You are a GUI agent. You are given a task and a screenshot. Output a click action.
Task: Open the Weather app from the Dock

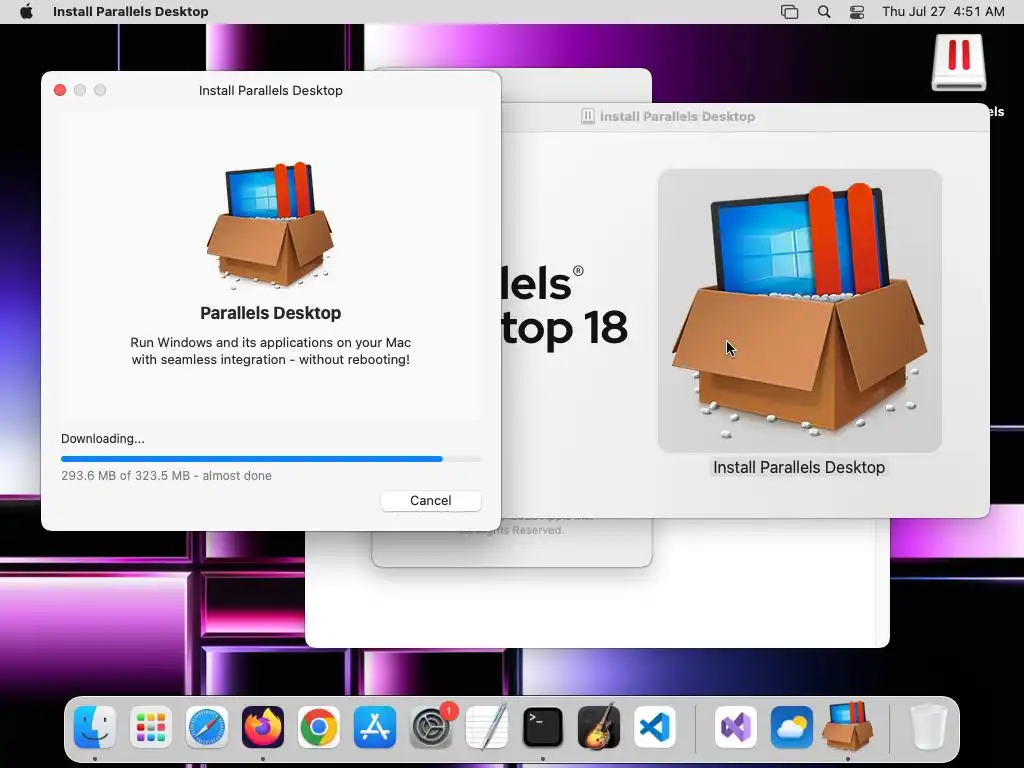click(x=792, y=727)
